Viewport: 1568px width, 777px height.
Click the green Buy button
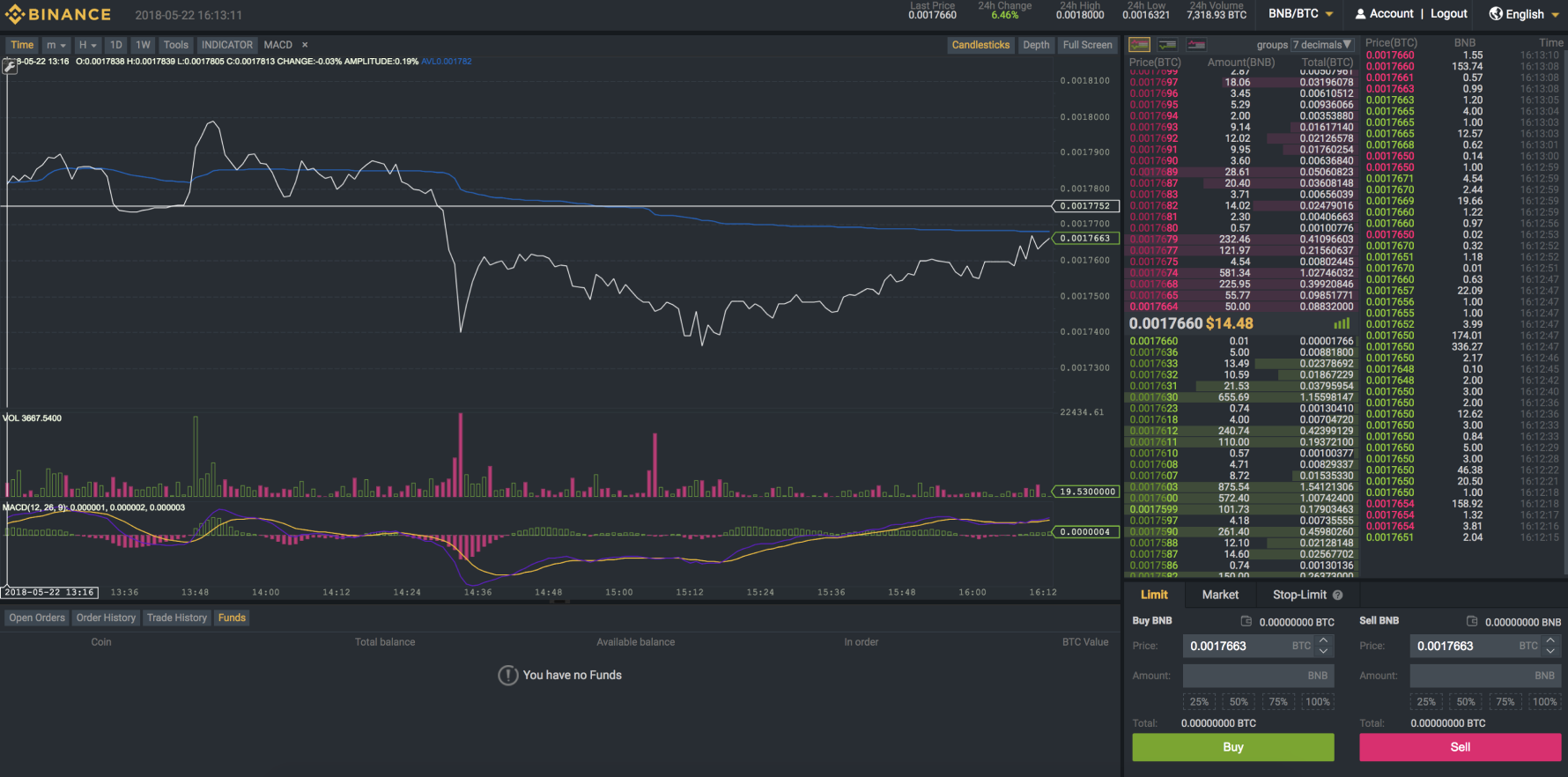click(x=1233, y=747)
